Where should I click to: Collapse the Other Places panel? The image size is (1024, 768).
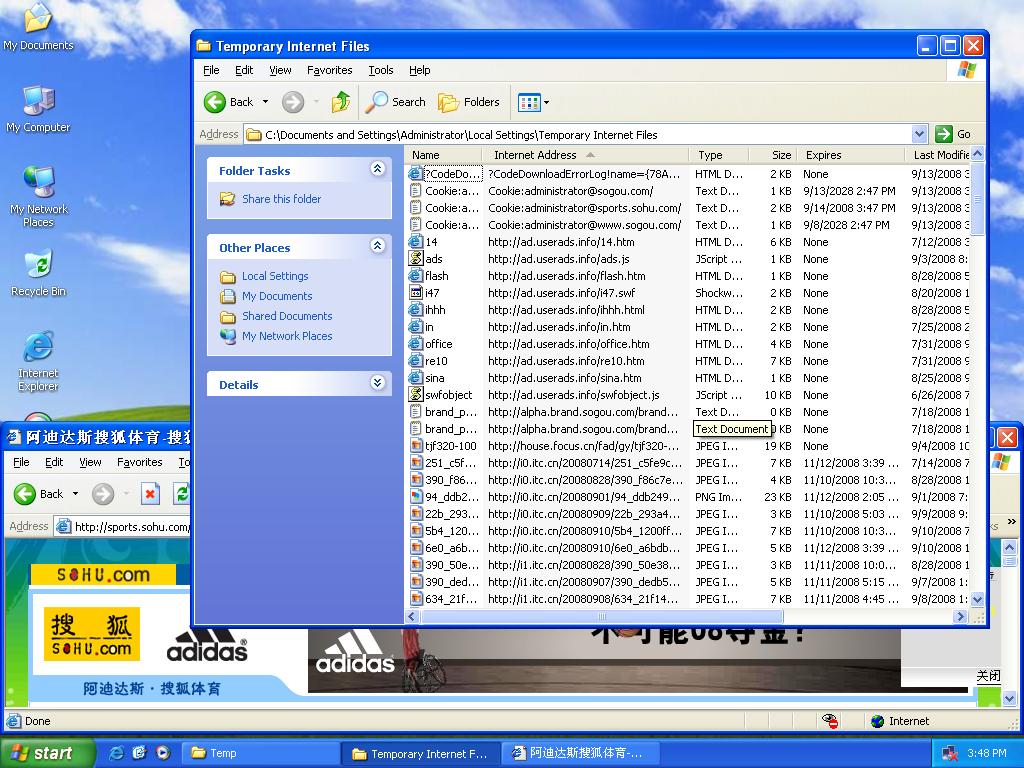click(x=377, y=247)
